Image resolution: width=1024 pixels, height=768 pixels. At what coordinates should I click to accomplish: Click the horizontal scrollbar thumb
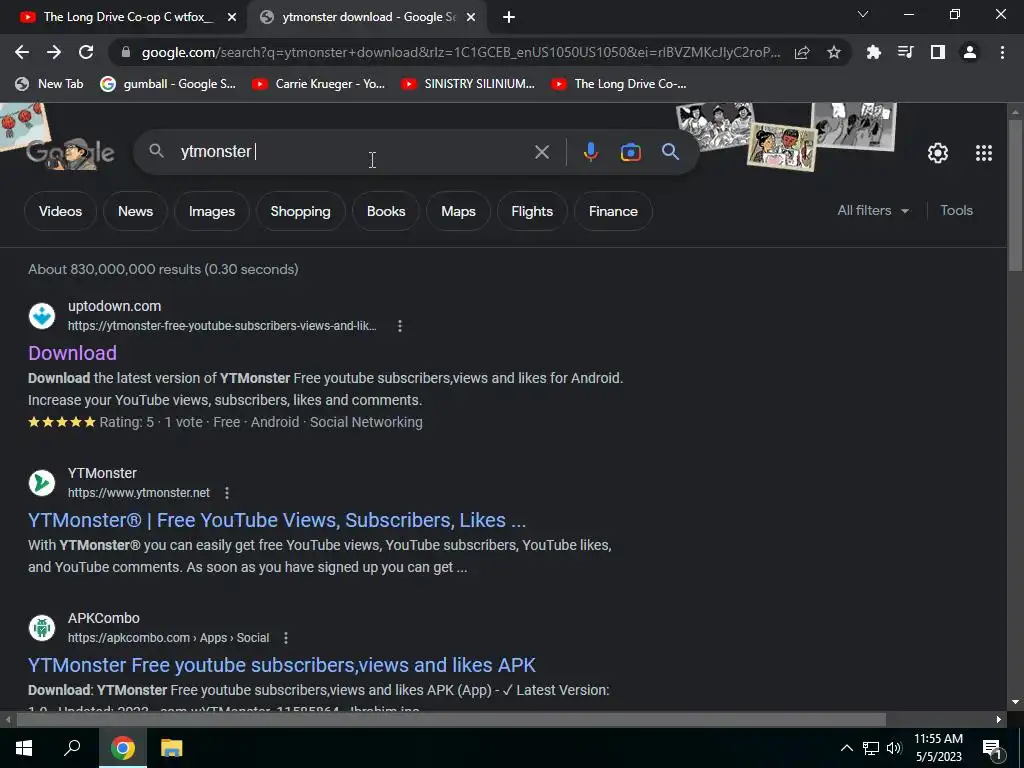[451, 720]
